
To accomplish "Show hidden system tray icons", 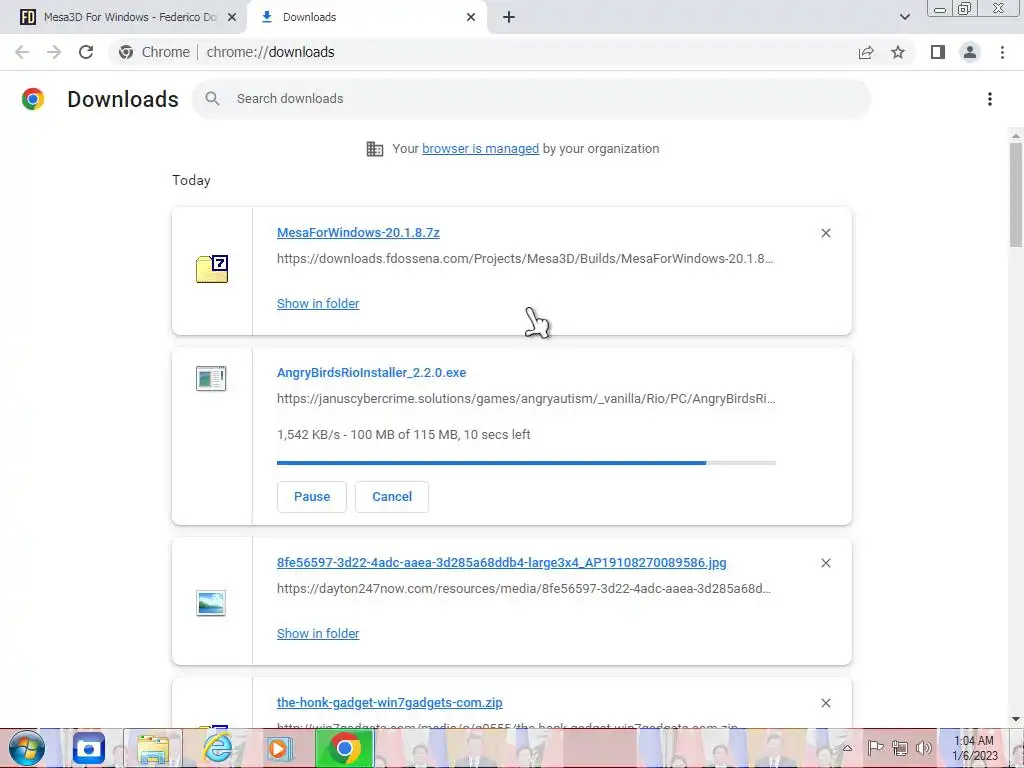I will [847, 748].
